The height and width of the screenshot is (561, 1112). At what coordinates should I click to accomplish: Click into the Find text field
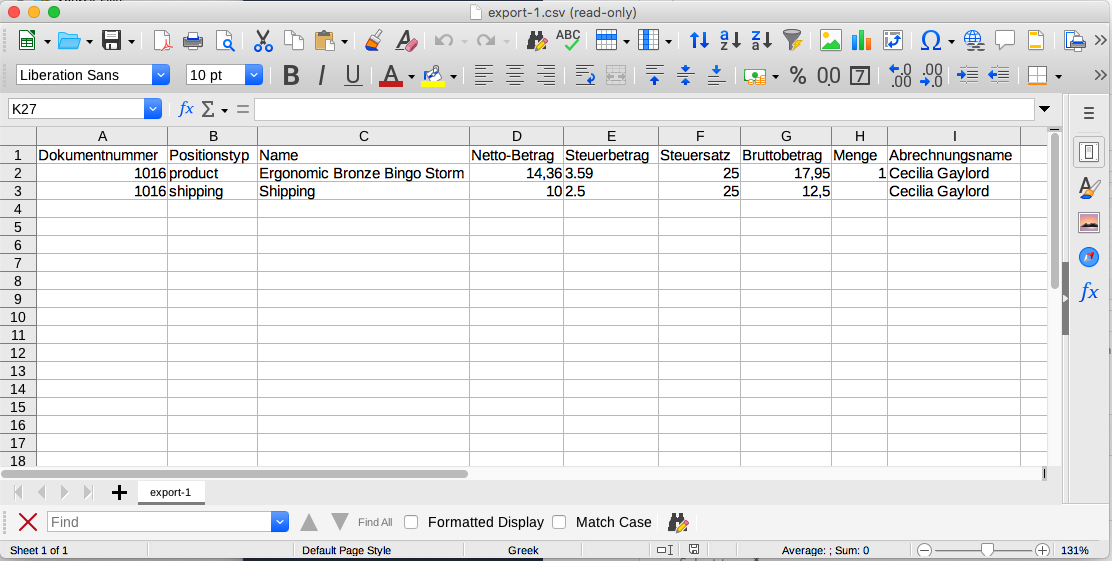pyautogui.click(x=158, y=522)
